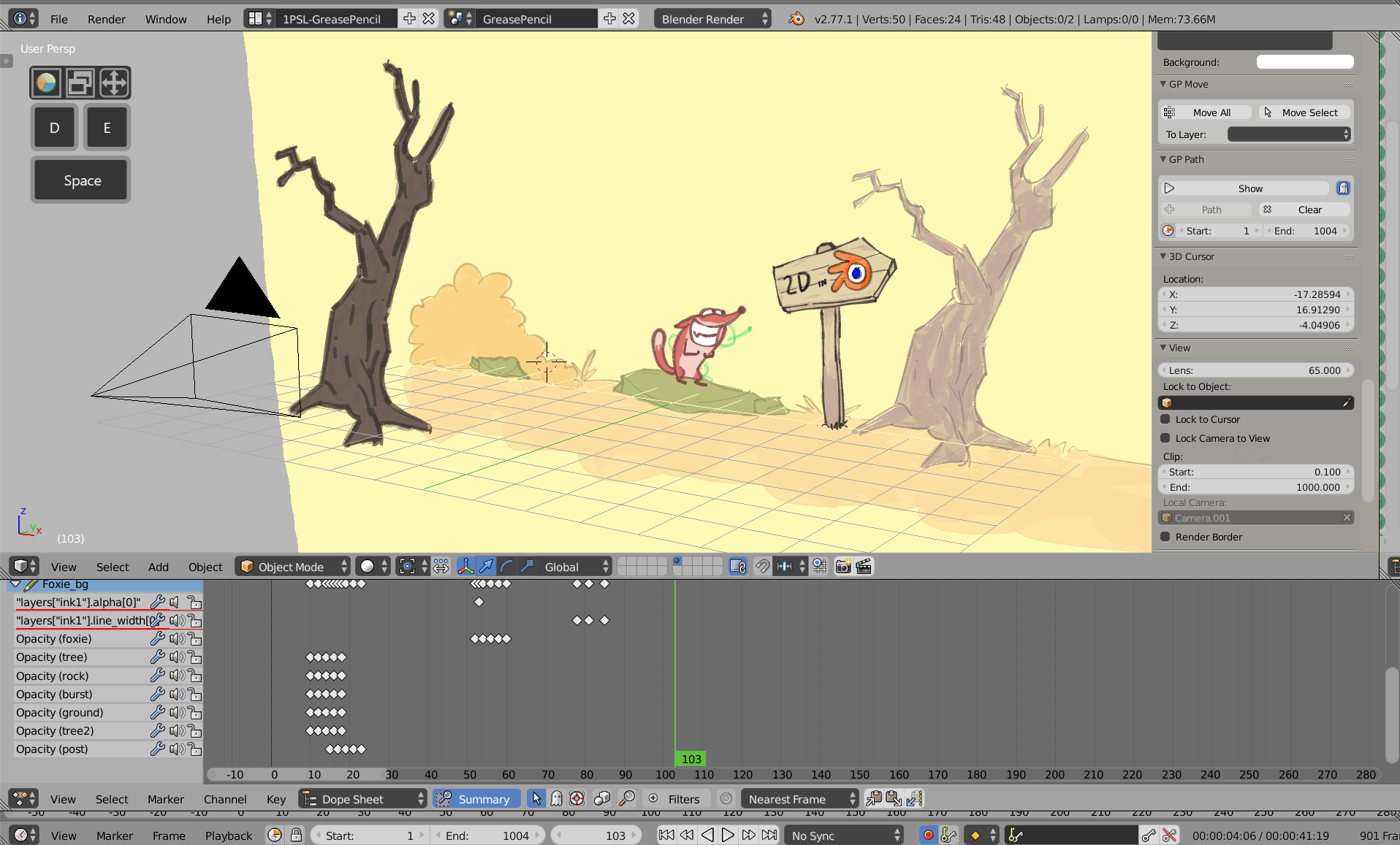Toggle automatic keyframe record button

pyautogui.click(x=929, y=835)
